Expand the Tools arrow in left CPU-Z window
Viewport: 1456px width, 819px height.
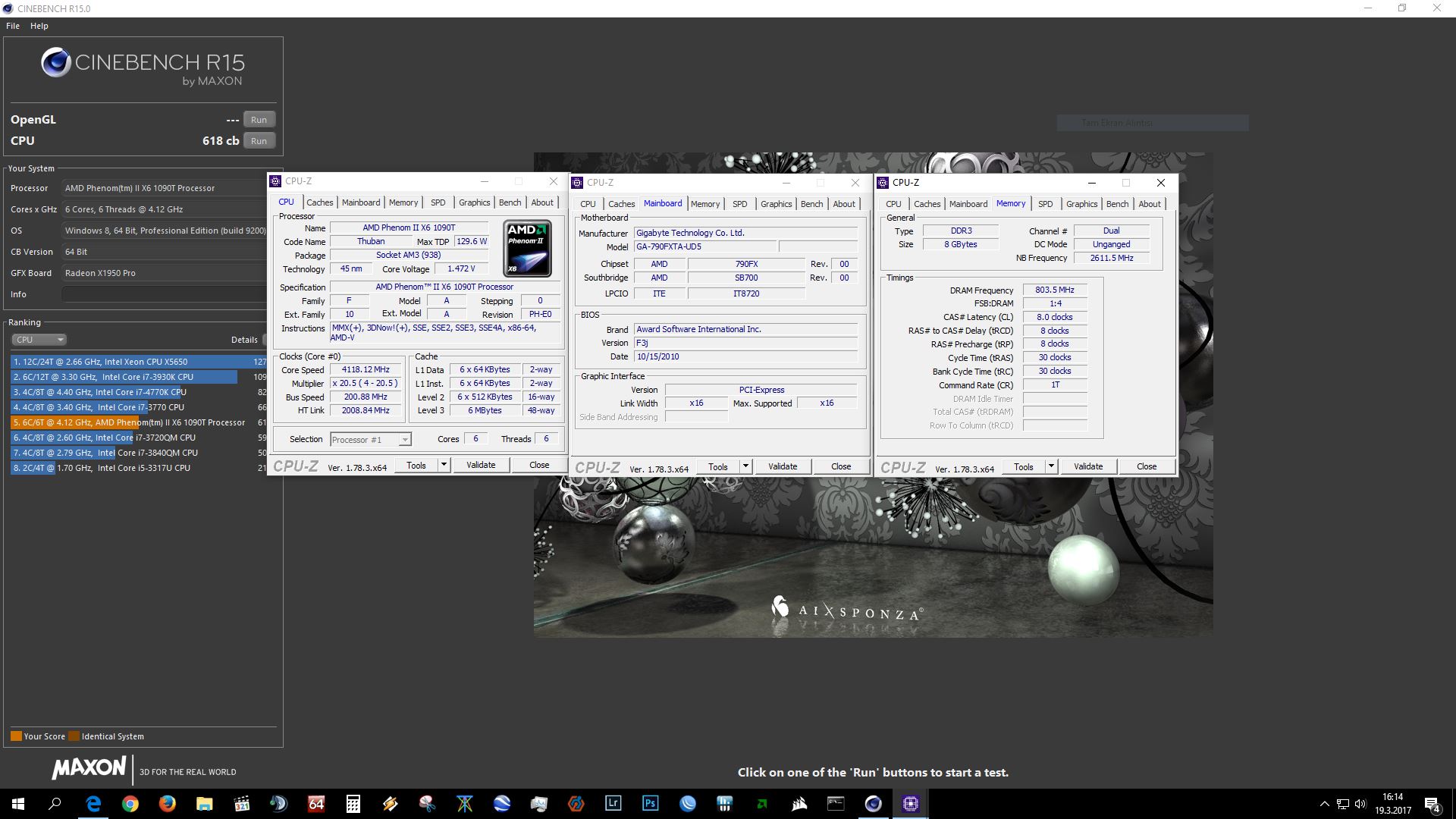coord(444,466)
